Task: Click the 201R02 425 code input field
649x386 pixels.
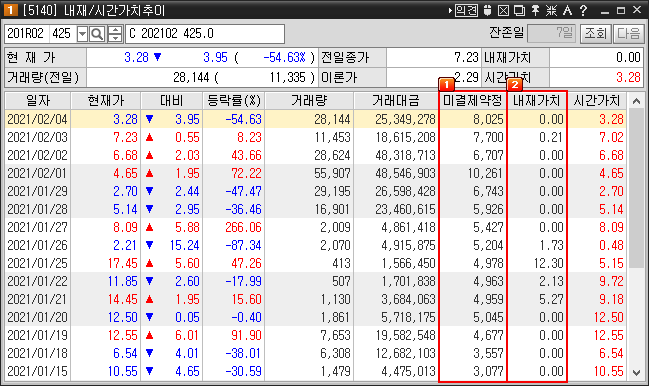Action: (x=41, y=34)
